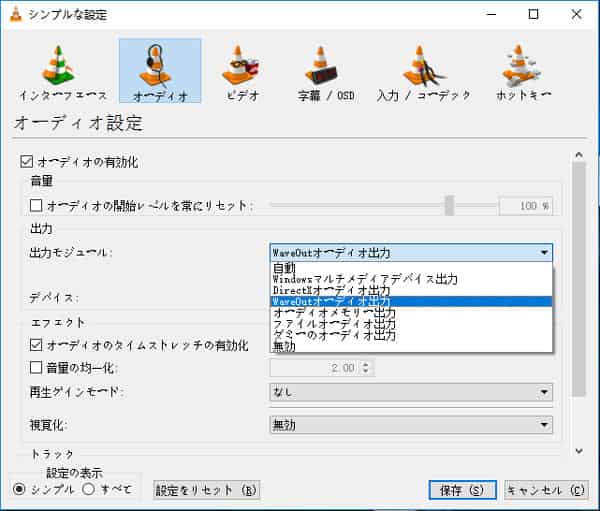
Task: Click the エフェクト section heading
Action: click(58, 323)
